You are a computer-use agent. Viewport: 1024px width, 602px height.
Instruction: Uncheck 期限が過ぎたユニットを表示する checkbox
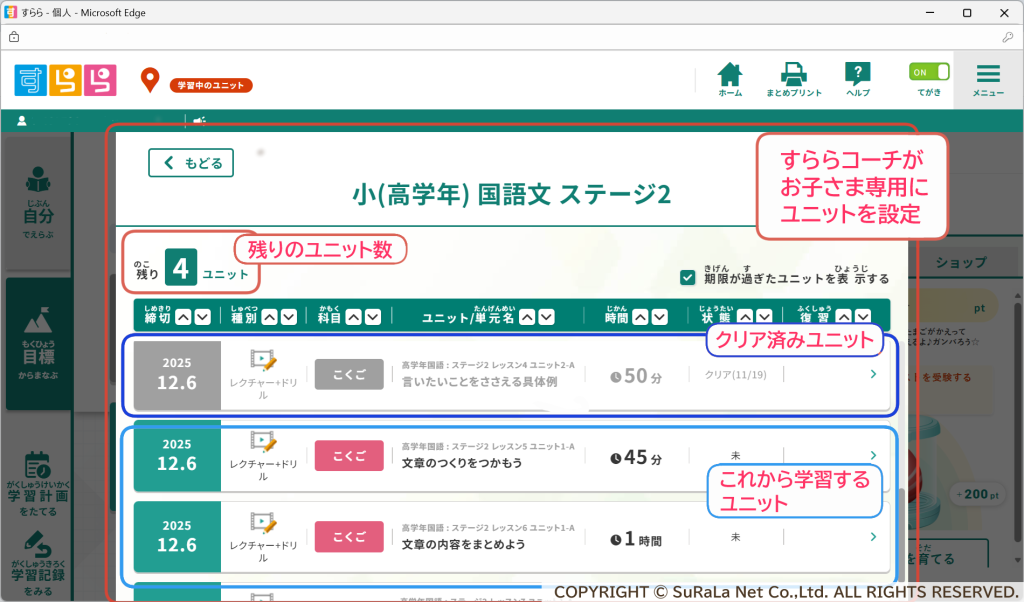tap(687, 278)
